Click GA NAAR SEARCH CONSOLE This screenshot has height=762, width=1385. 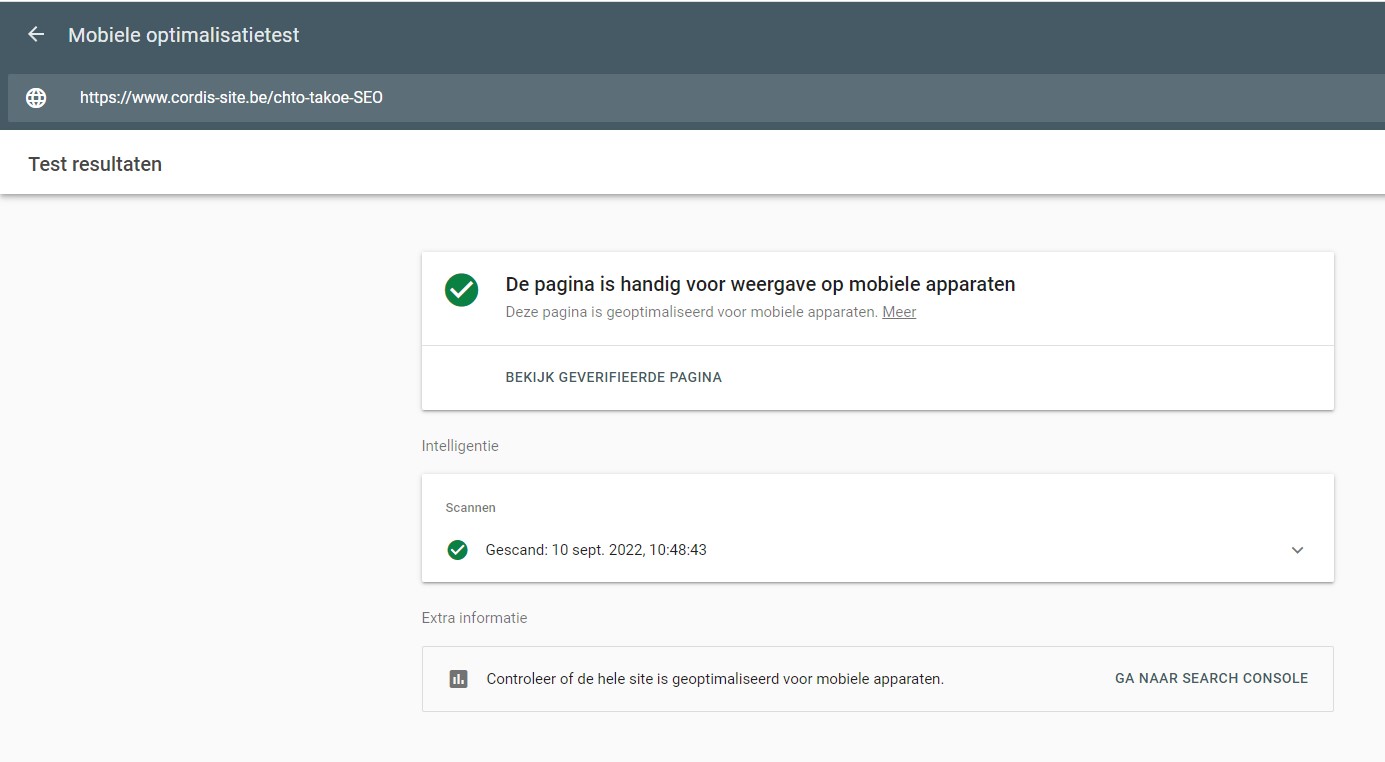pyautogui.click(x=1211, y=678)
